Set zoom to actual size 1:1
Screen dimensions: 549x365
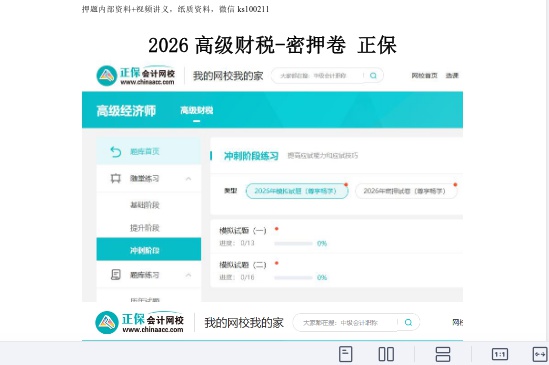tap(500, 354)
